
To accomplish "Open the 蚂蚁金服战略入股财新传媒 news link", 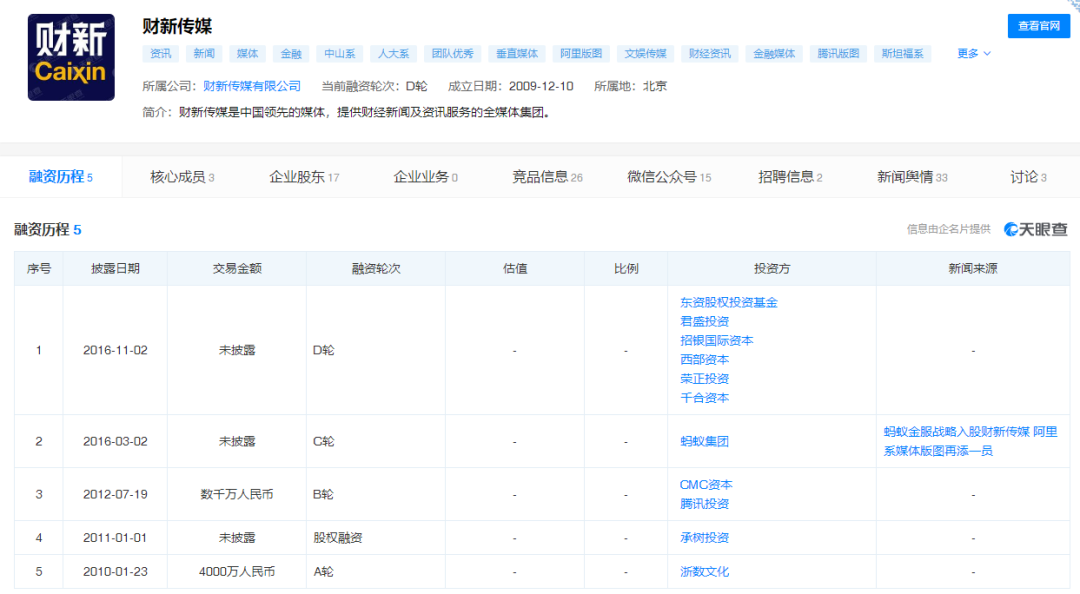I will point(956,432).
